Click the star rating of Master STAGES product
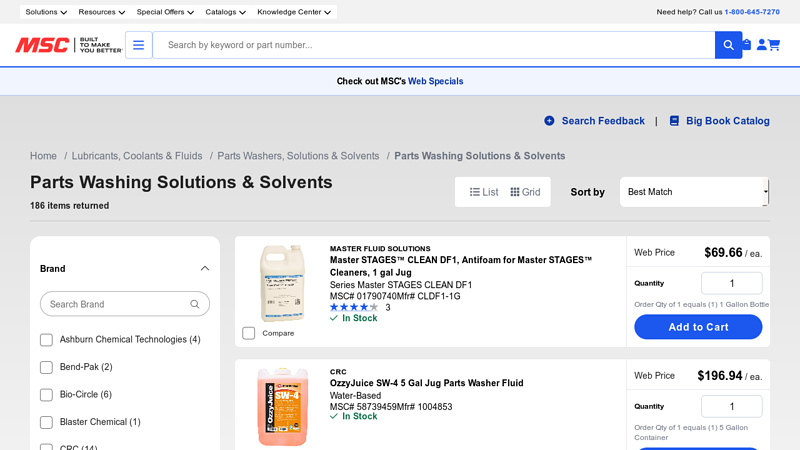 (354, 307)
